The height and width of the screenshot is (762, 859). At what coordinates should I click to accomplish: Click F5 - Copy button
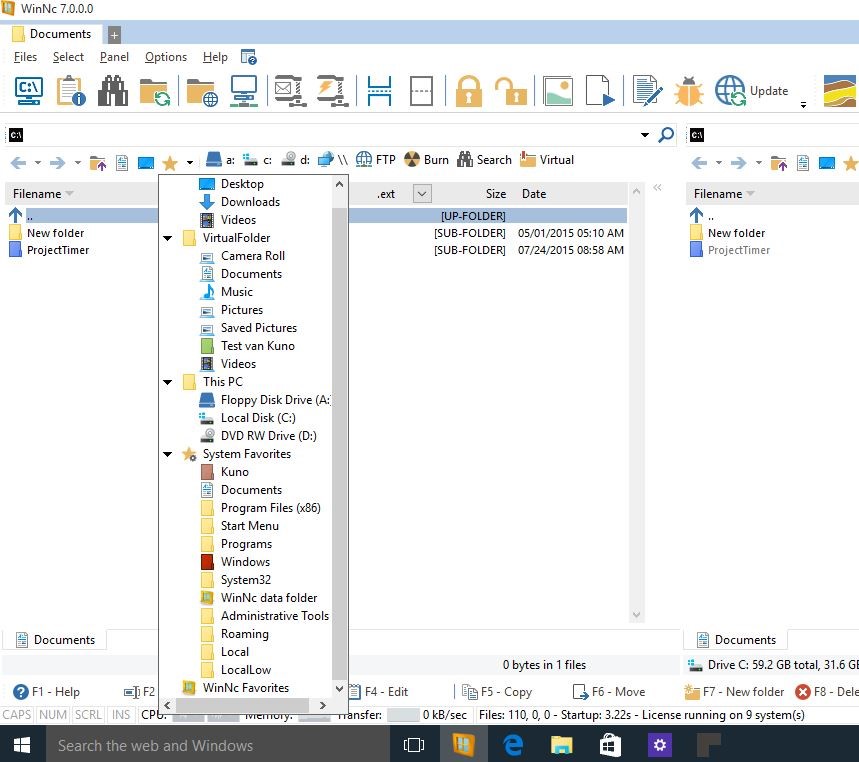coord(497,692)
